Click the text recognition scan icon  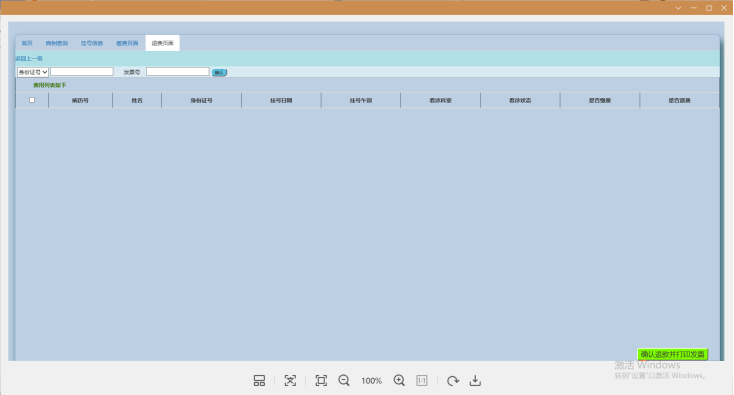pyautogui.click(x=290, y=380)
